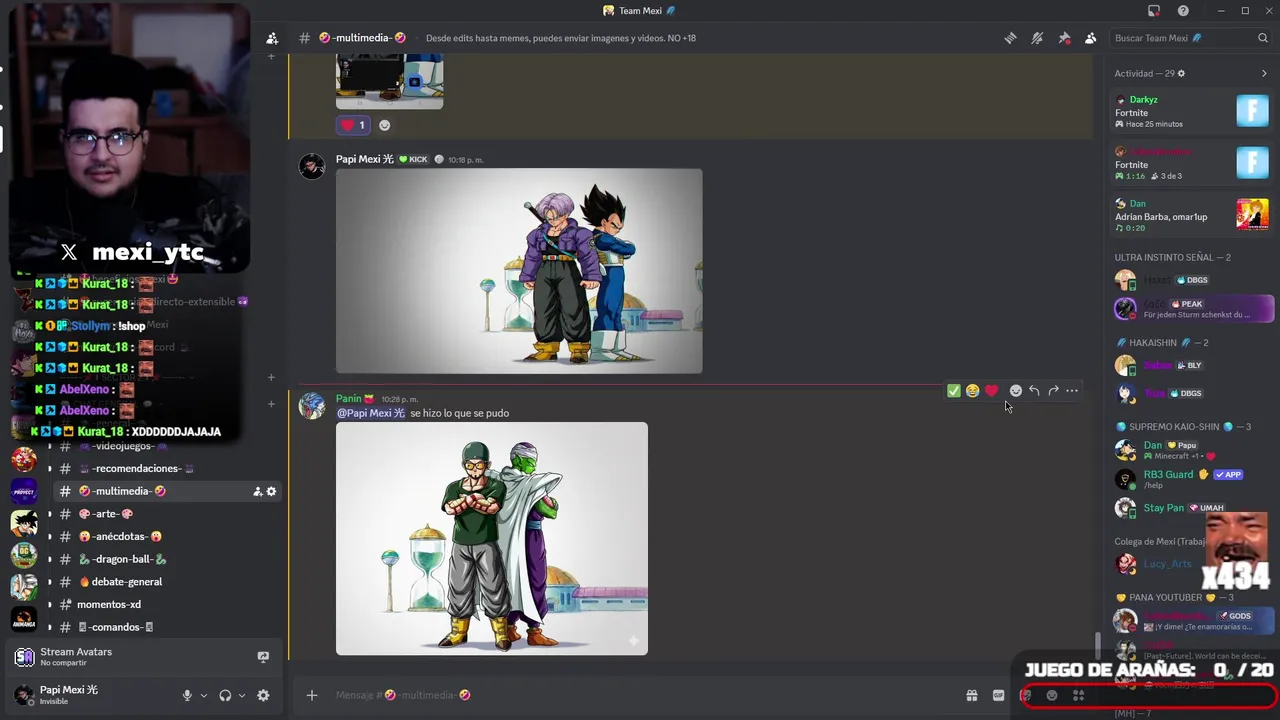Open the DG server icon
1280x720 pixels.
pyautogui.click(x=24, y=553)
